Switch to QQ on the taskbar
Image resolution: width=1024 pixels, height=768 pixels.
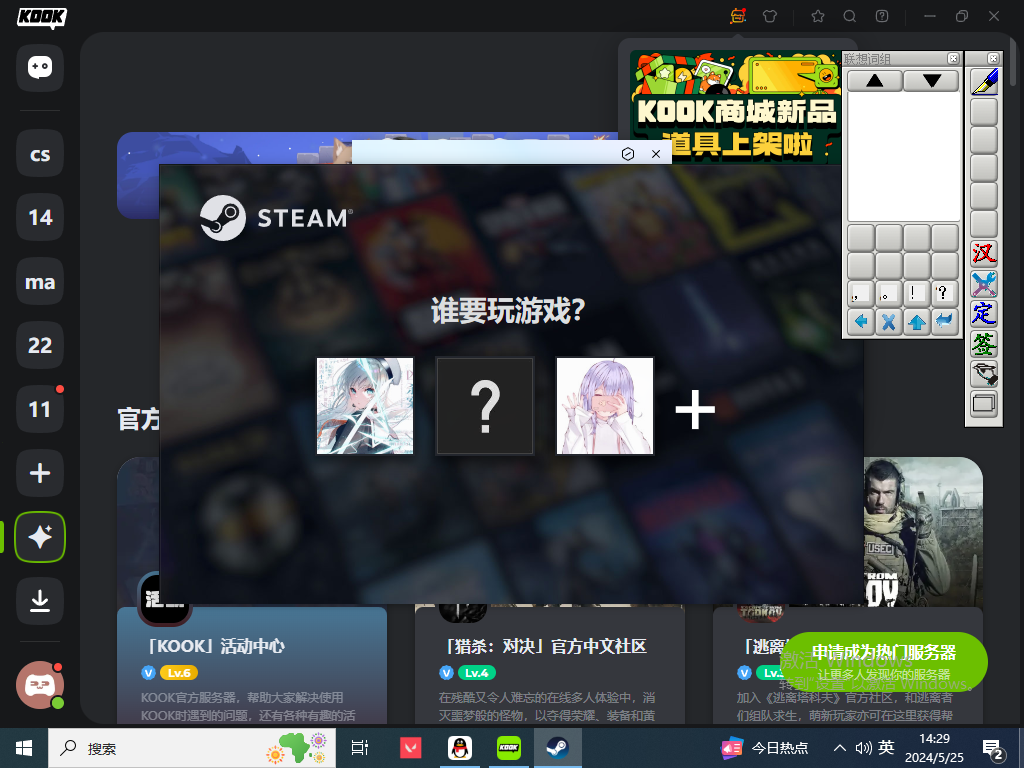[460, 748]
